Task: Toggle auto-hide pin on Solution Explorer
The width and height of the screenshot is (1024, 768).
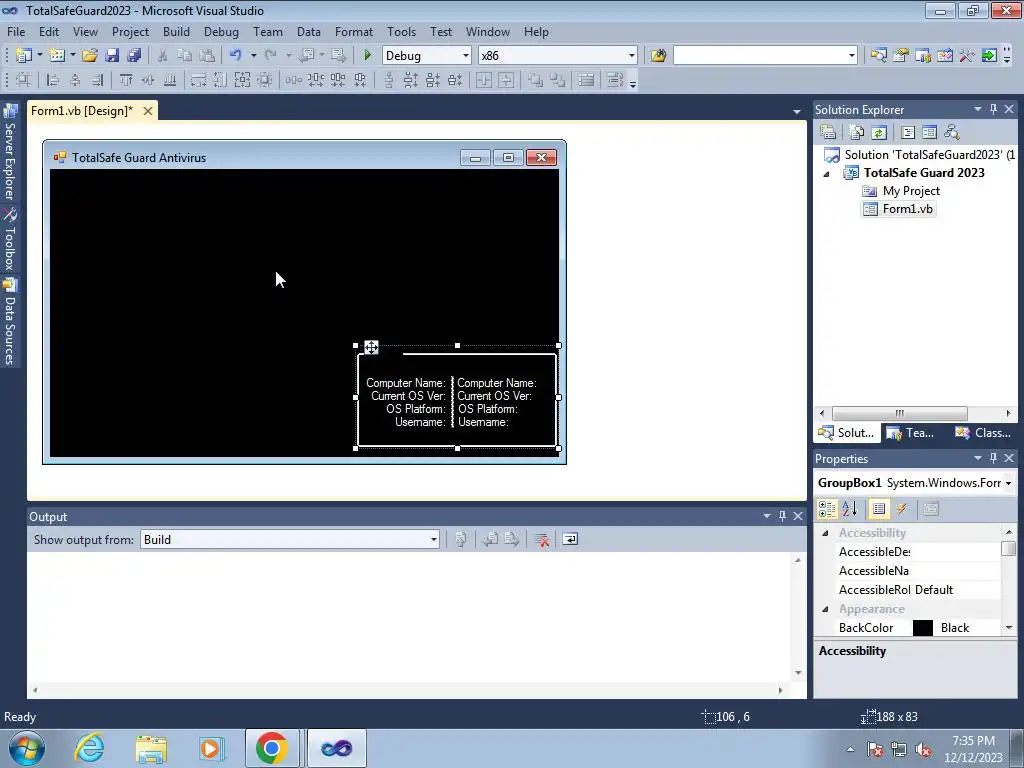Action: click(993, 109)
